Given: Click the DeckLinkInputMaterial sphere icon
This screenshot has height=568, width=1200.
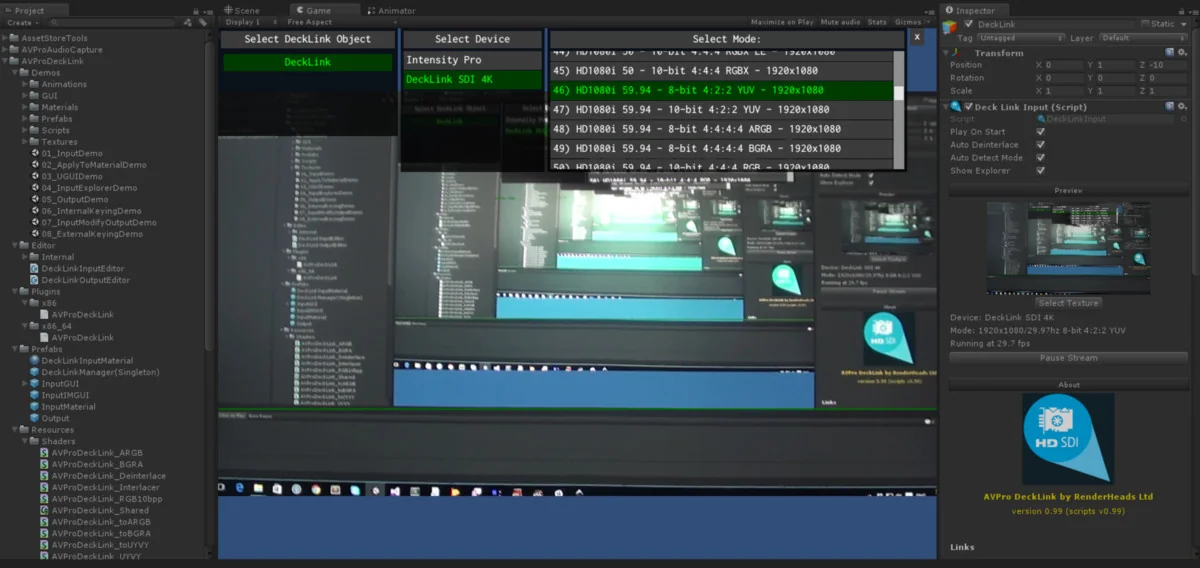Looking at the screenshot, I should point(34,360).
